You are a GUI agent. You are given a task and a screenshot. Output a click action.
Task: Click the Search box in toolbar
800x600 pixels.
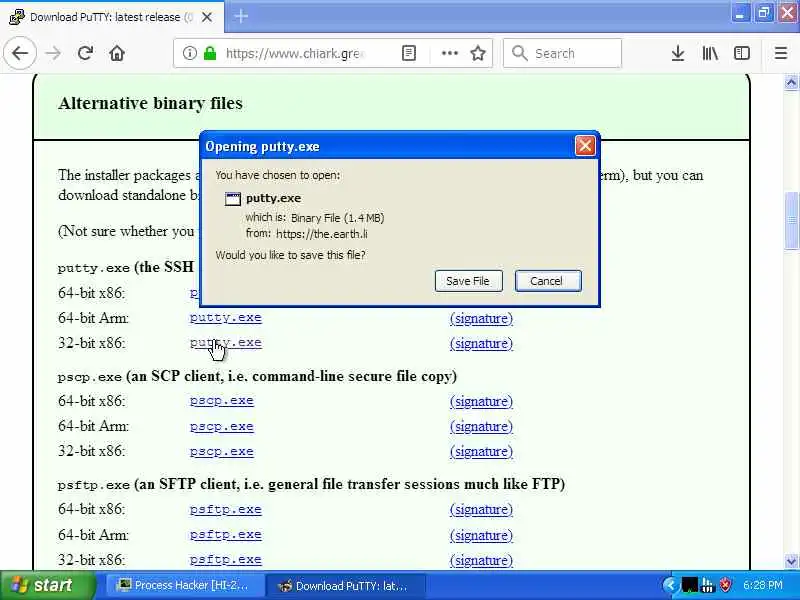tap(562, 53)
